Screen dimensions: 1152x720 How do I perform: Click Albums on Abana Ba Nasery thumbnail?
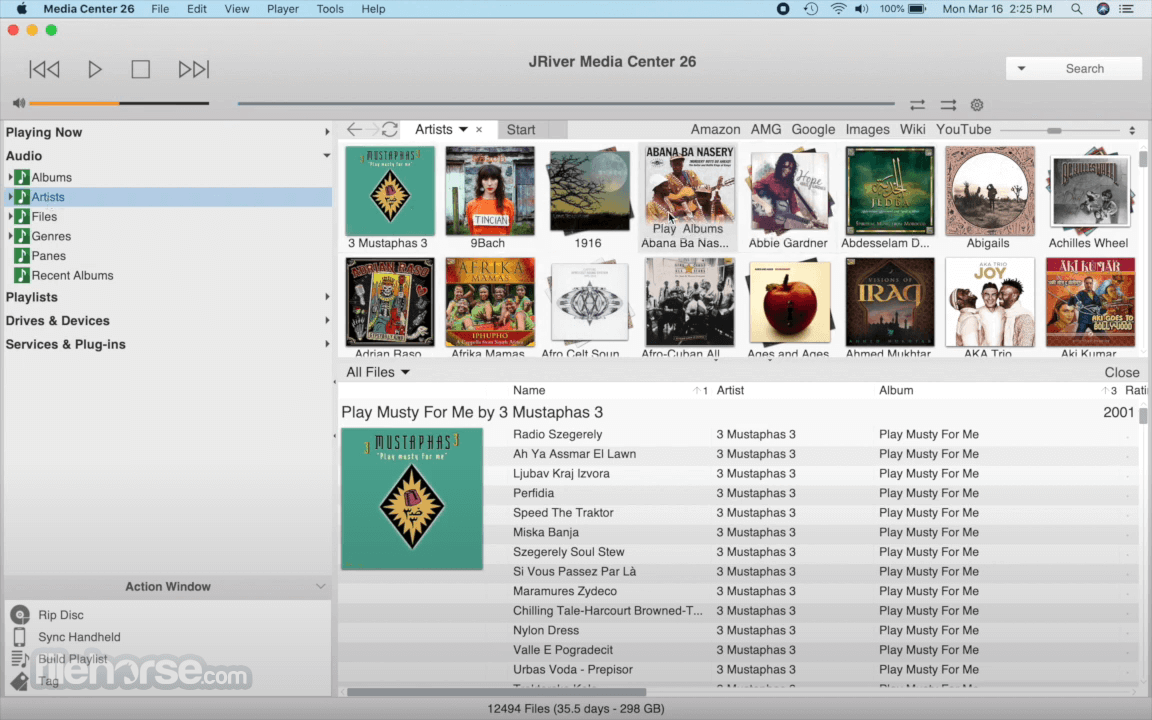click(702, 228)
